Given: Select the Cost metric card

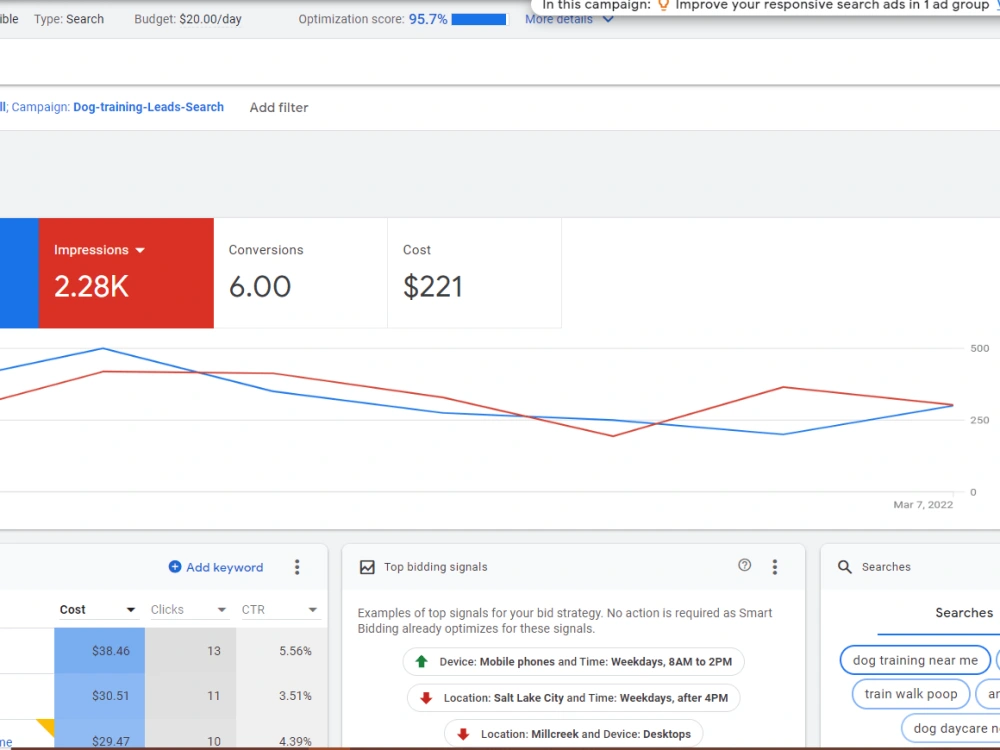Looking at the screenshot, I should pos(474,273).
